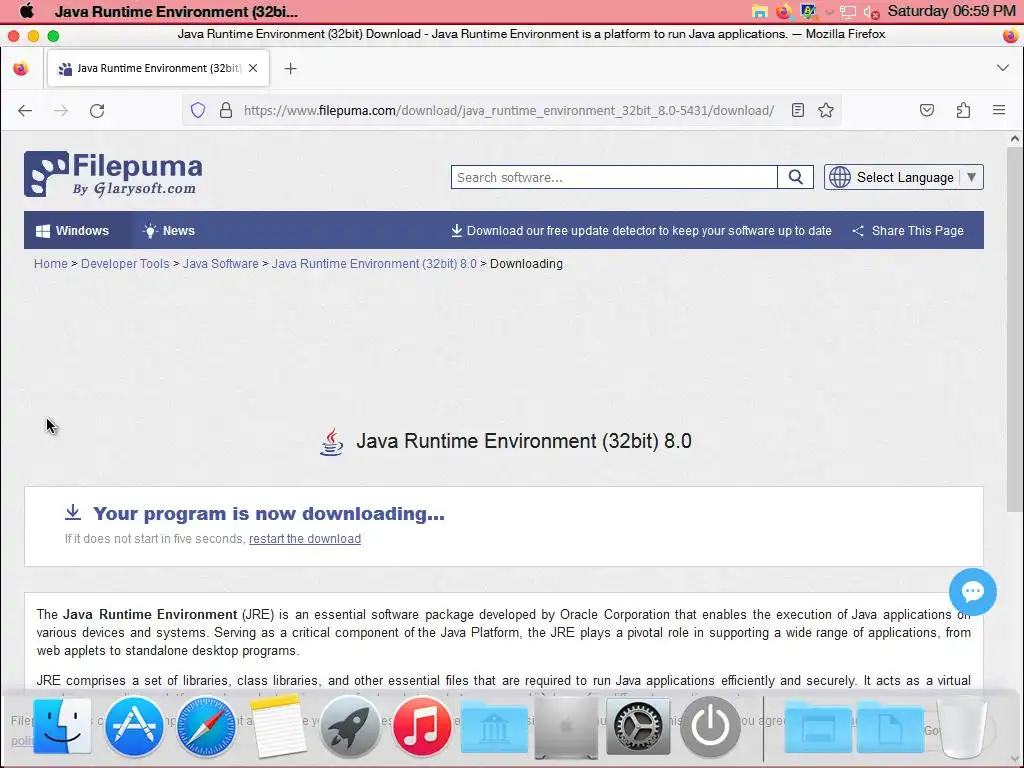Open the News section

point(169,231)
